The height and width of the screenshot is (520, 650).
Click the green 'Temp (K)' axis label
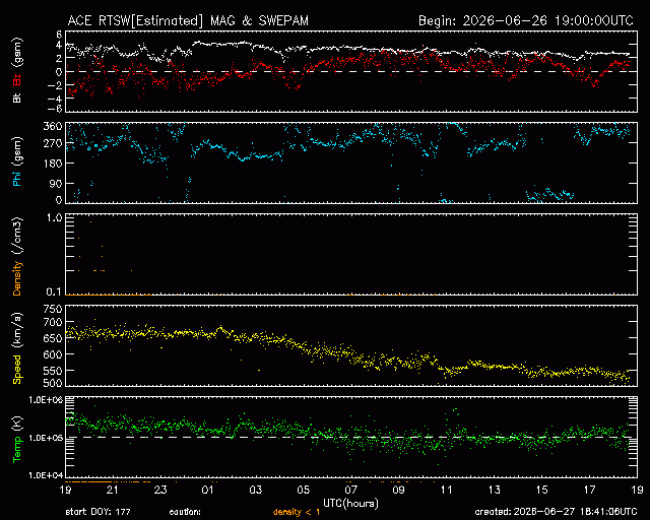pos(17,440)
